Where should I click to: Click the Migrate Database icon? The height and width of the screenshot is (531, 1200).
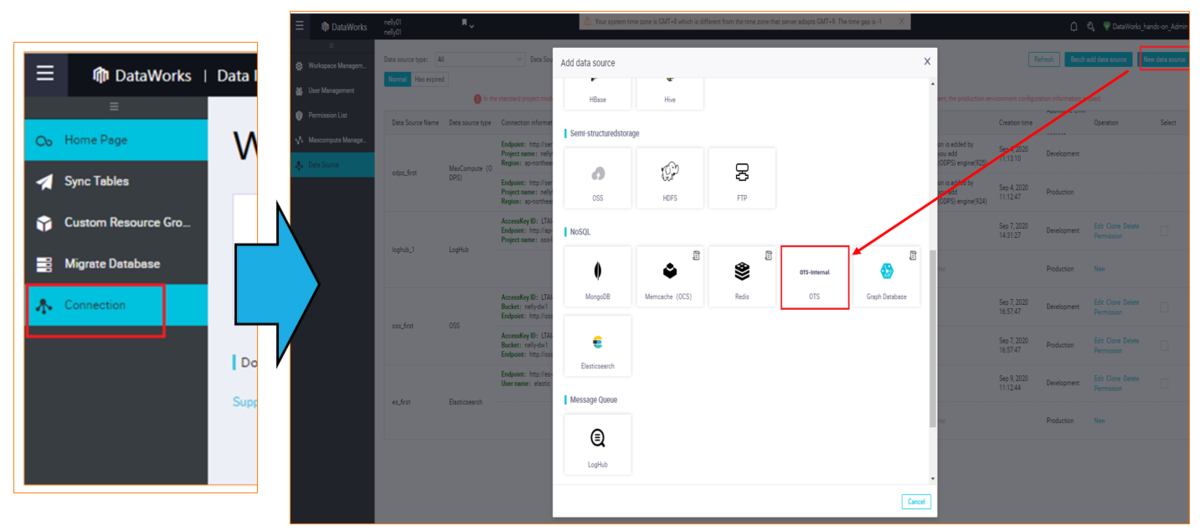44,264
